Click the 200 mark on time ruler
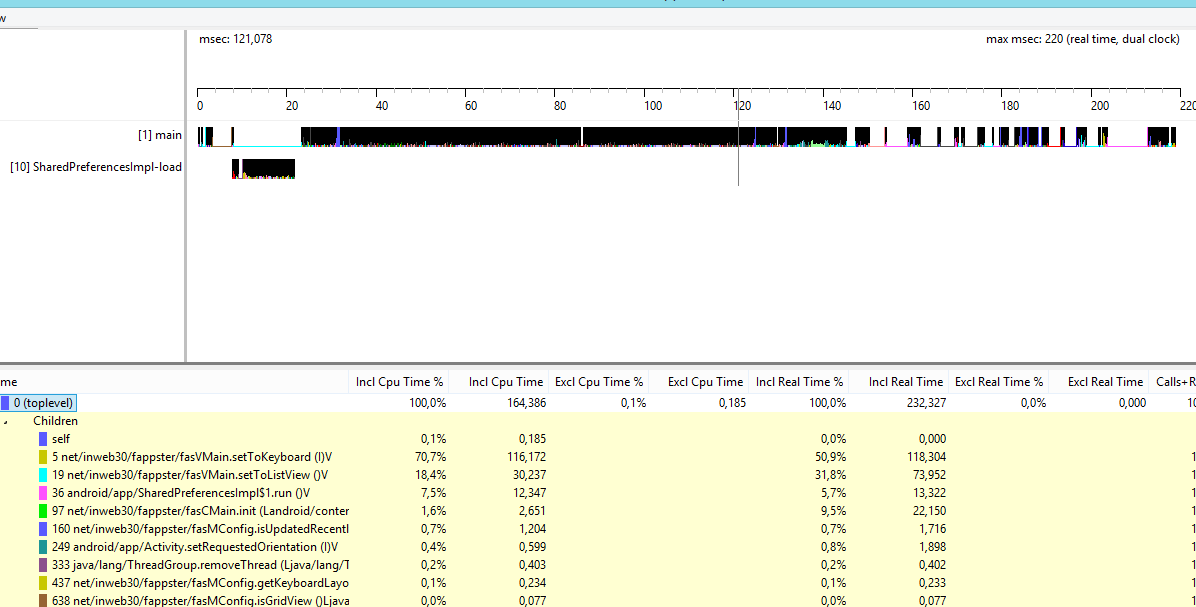Screen dimensions: 1196x607 tap(1100, 106)
